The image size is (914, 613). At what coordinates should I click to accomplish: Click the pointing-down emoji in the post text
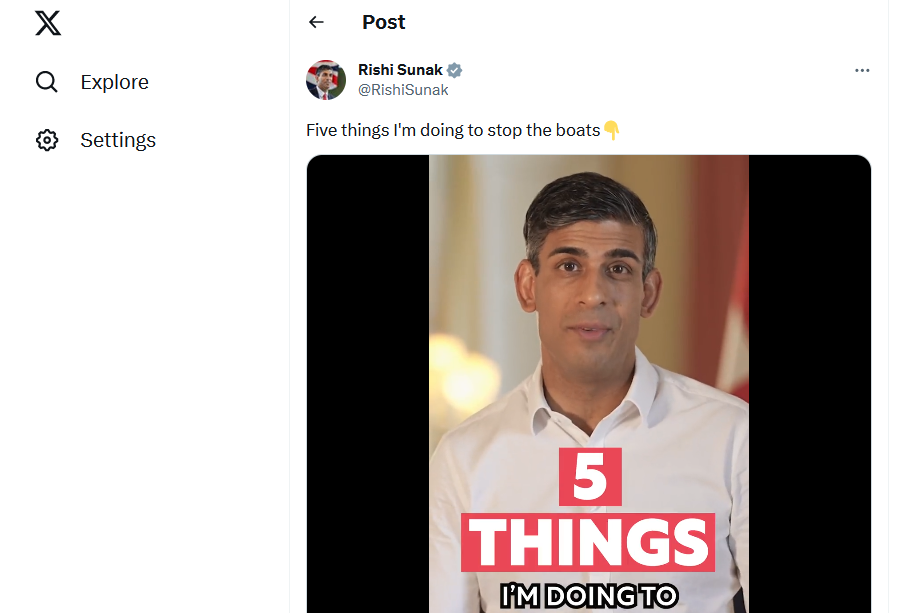pyautogui.click(x=612, y=131)
